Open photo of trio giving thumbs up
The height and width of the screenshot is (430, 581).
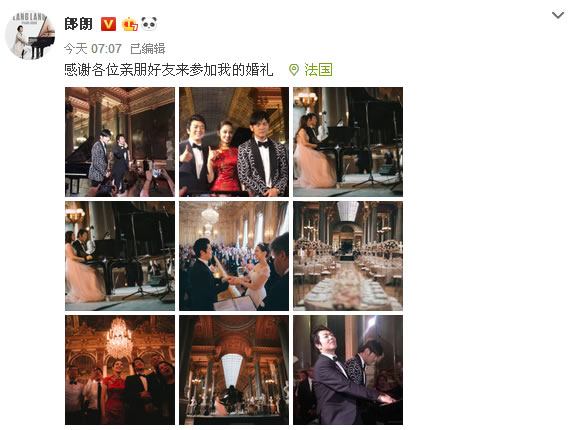click(234, 142)
